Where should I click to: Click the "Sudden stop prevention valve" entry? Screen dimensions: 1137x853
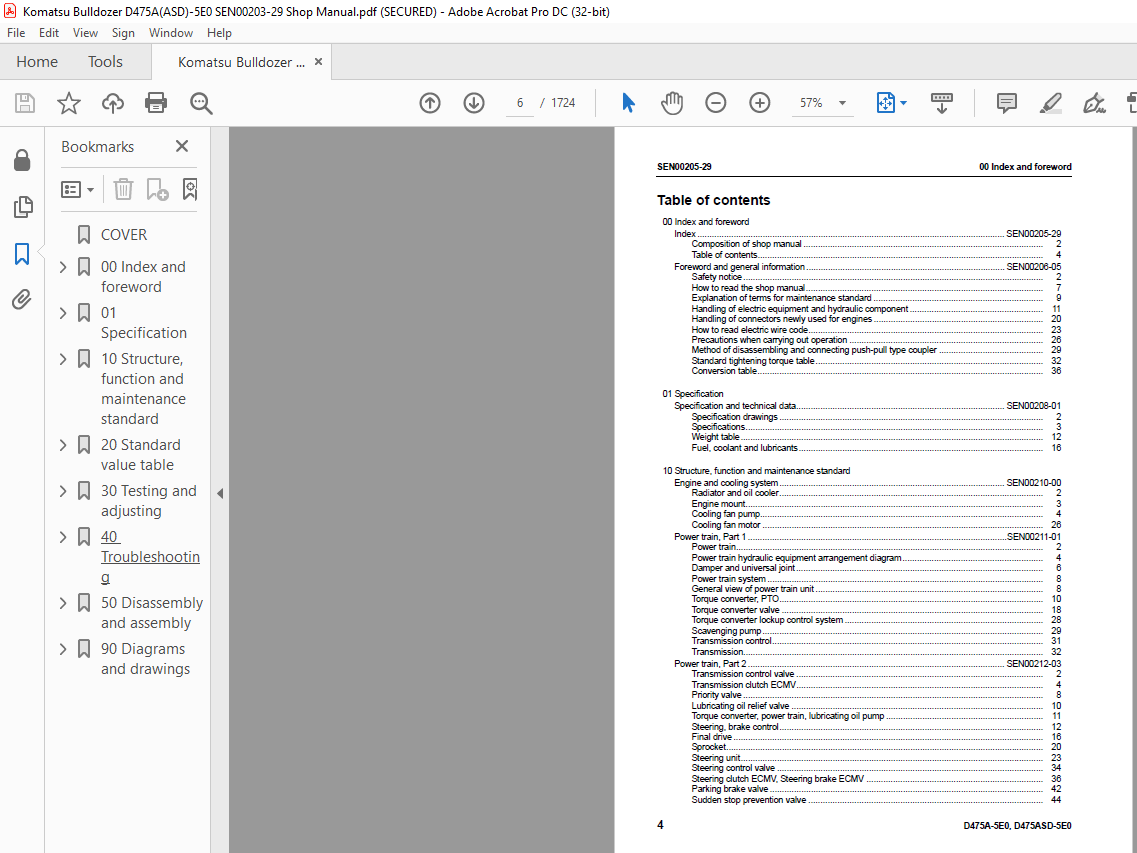pyautogui.click(x=748, y=800)
